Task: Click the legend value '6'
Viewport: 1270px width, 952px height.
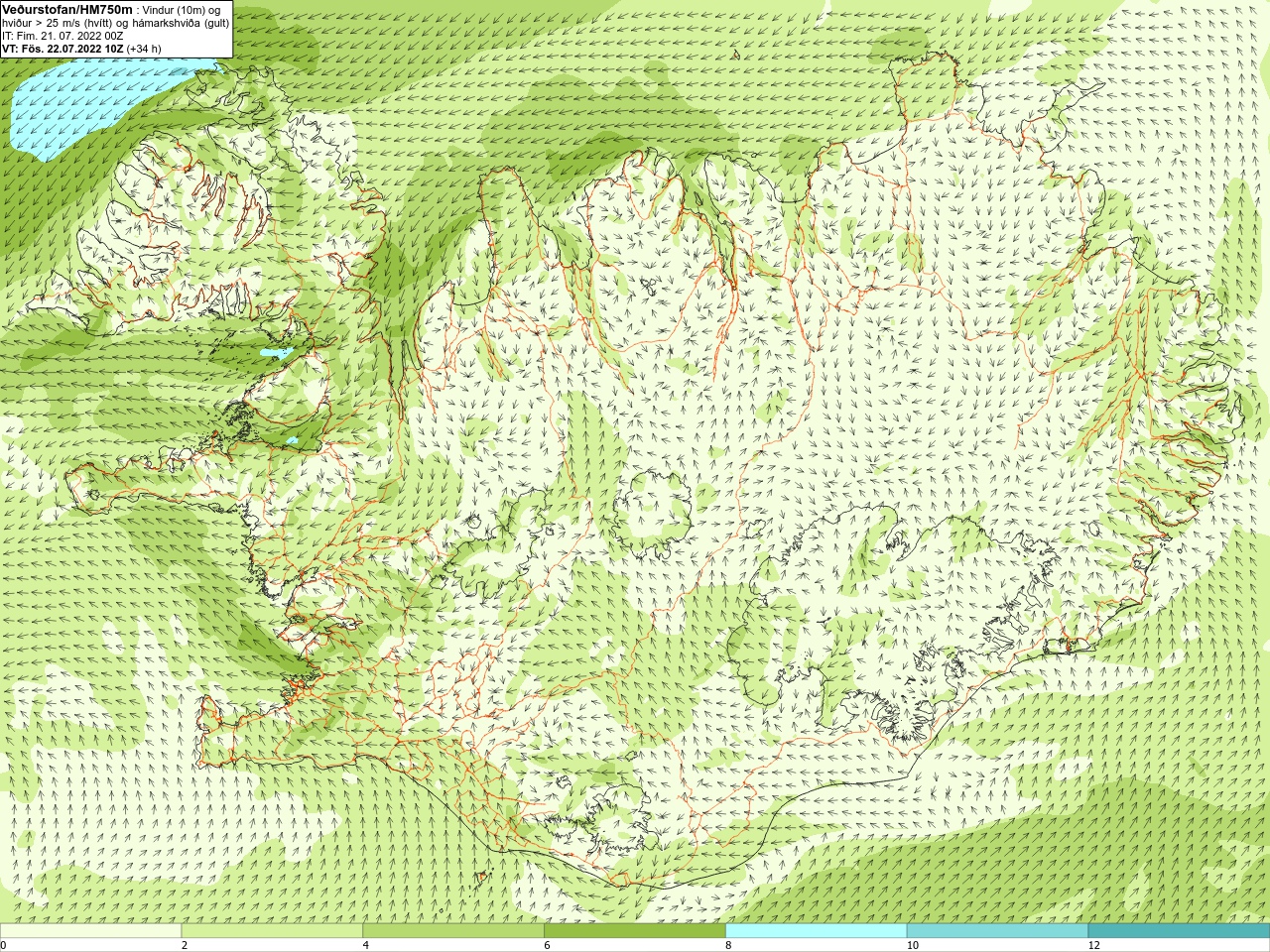Action: tap(548, 945)
